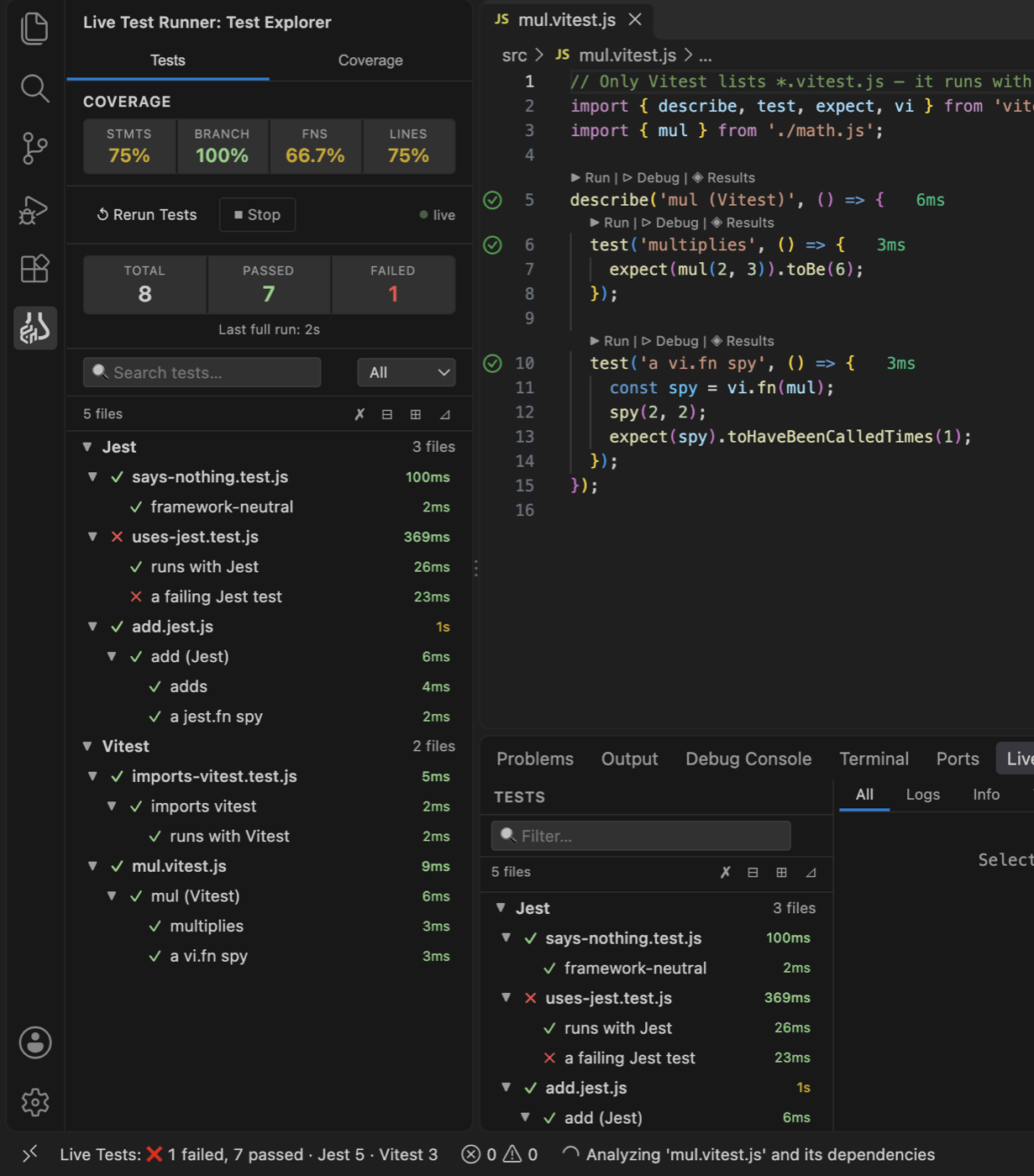This screenshot has width=1034, height=1176.
Task: Click the JS file icon in breadcrumb
Action: (563, 55)
